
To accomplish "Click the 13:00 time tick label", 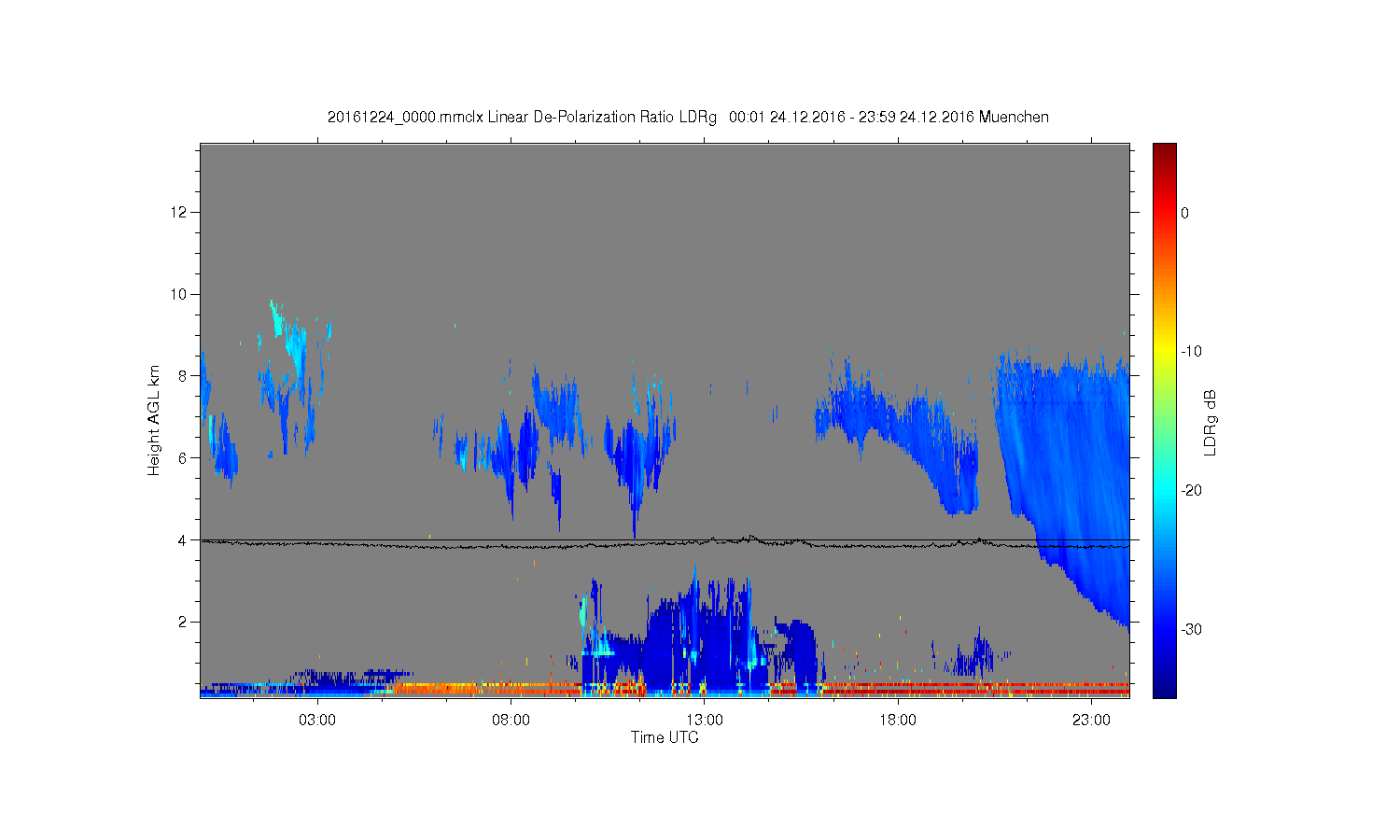I will (x=705, y=720).
